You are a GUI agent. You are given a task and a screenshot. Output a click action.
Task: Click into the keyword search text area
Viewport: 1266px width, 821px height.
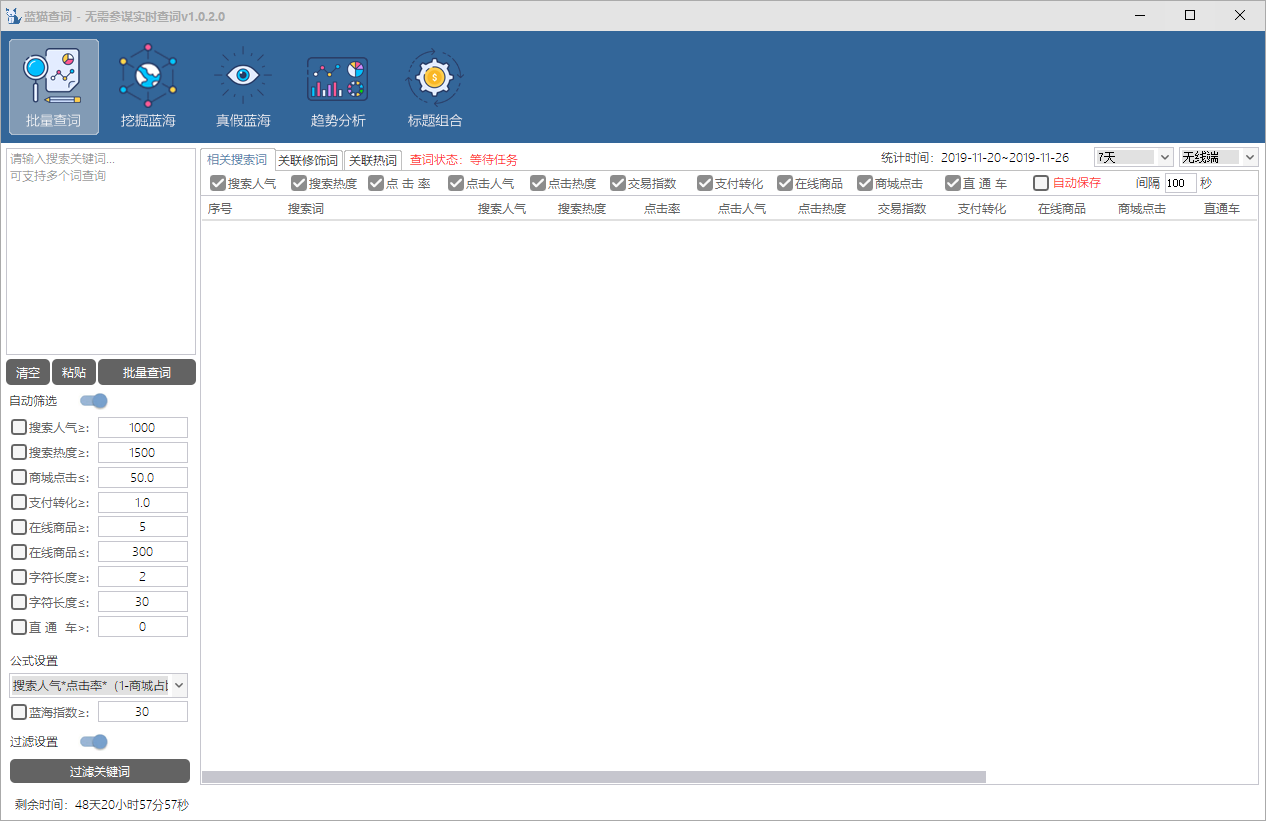click(100, 250)
